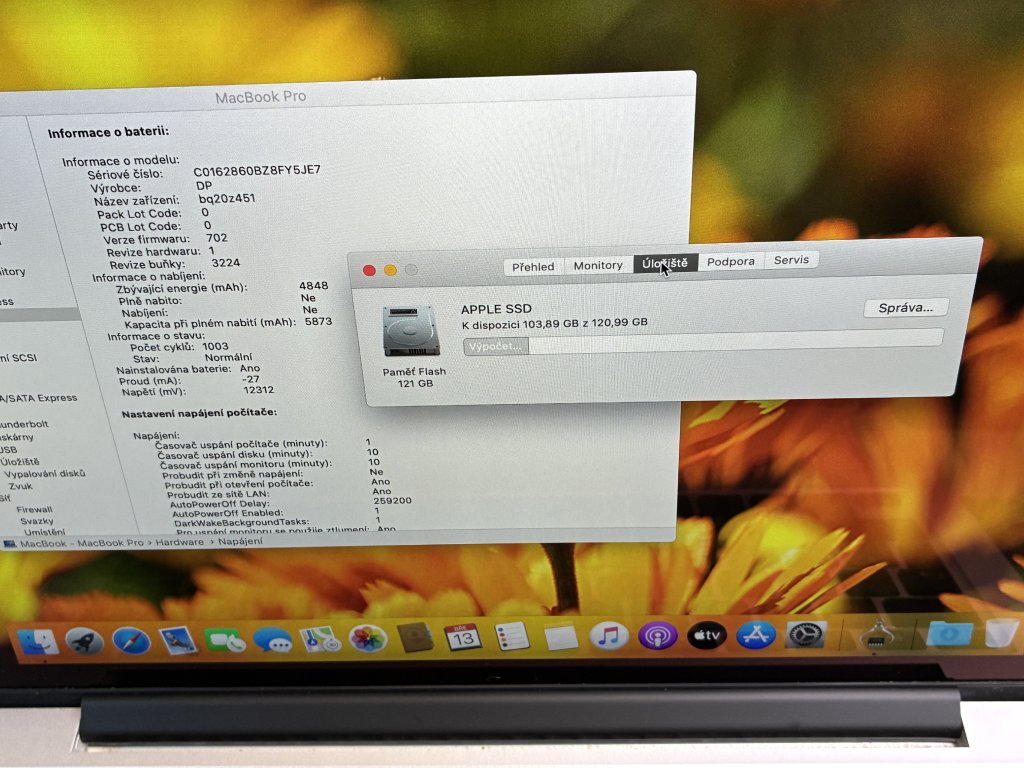Select Zvuk entry in sidebar
Image resolution: width=1024 pixels, height=768 pixels.
(x=20, y=486)
